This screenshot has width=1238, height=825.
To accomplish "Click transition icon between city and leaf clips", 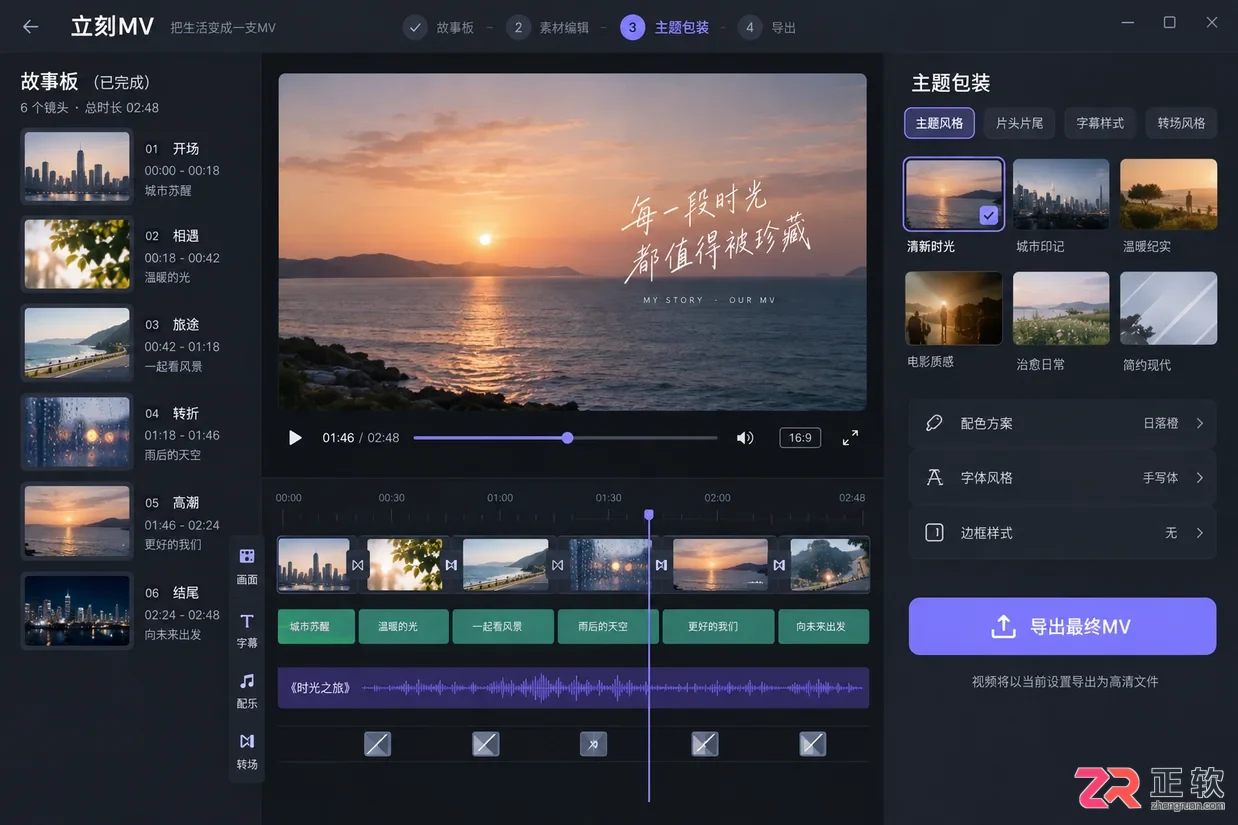I will click(x=357, y=565).
